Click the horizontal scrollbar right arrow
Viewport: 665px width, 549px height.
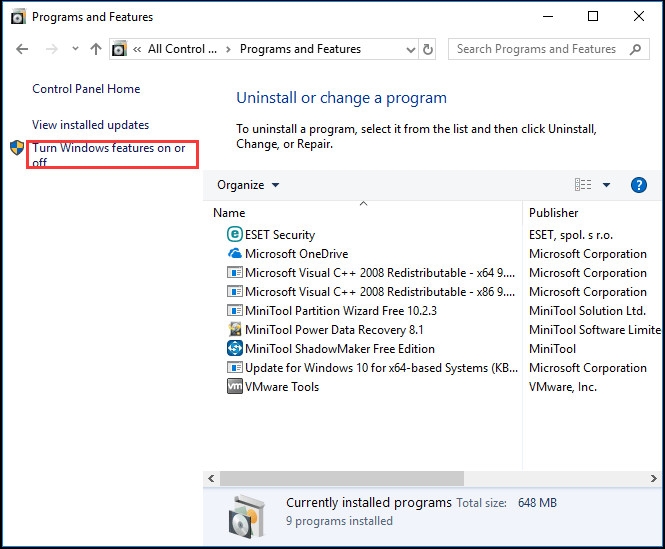(x=654, y=479)
